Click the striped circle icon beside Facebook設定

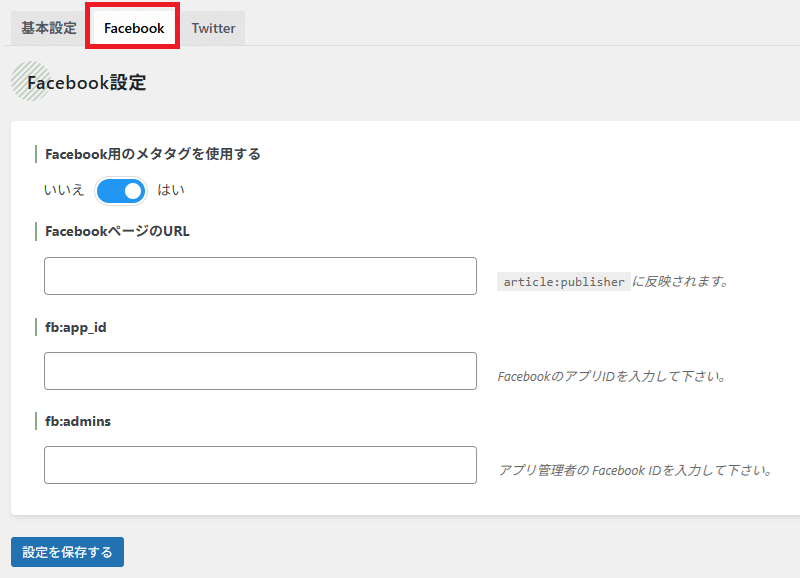(31, 81)
